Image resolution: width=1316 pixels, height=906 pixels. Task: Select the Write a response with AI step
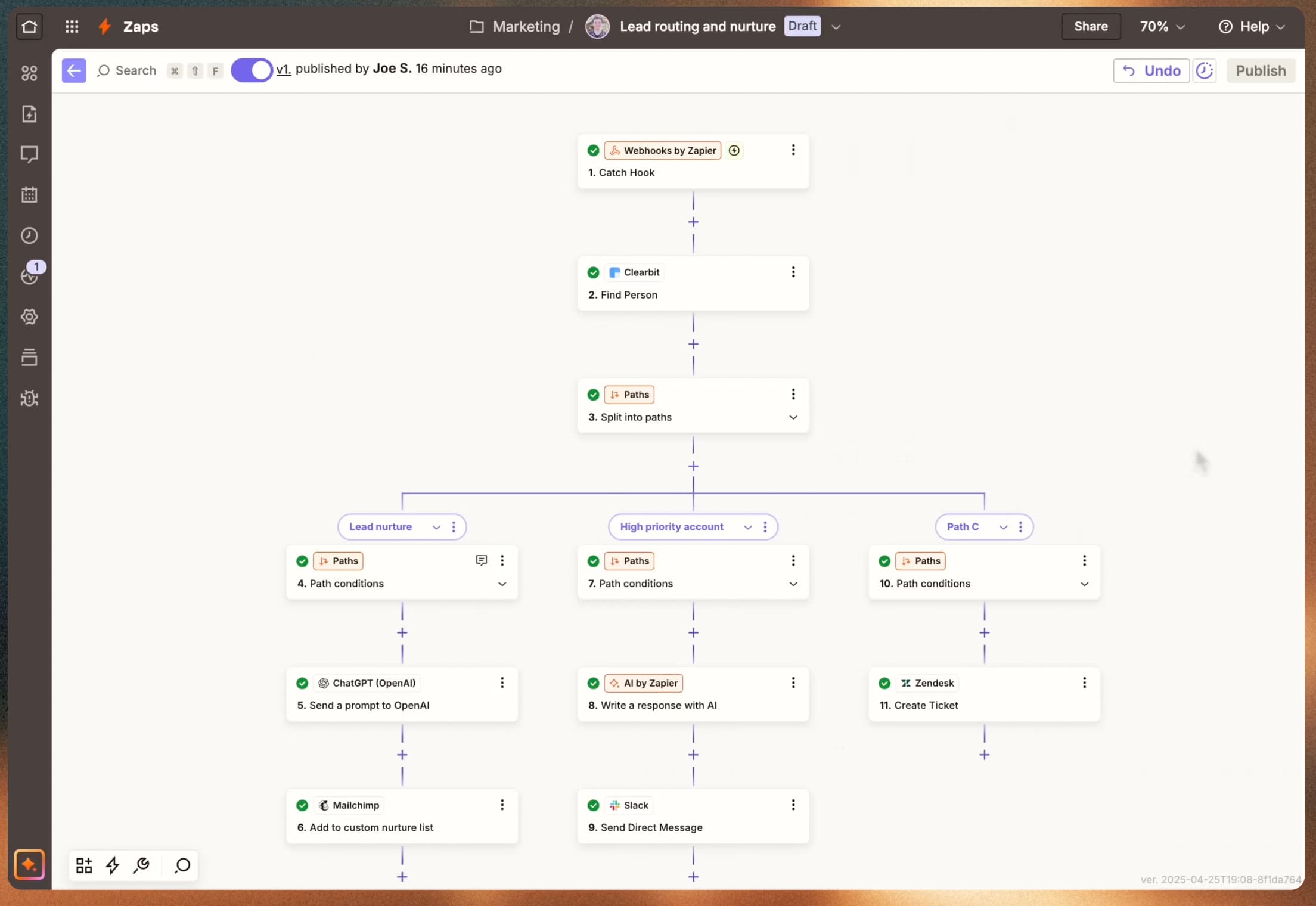pyautogui.click(x=693, y=694)
